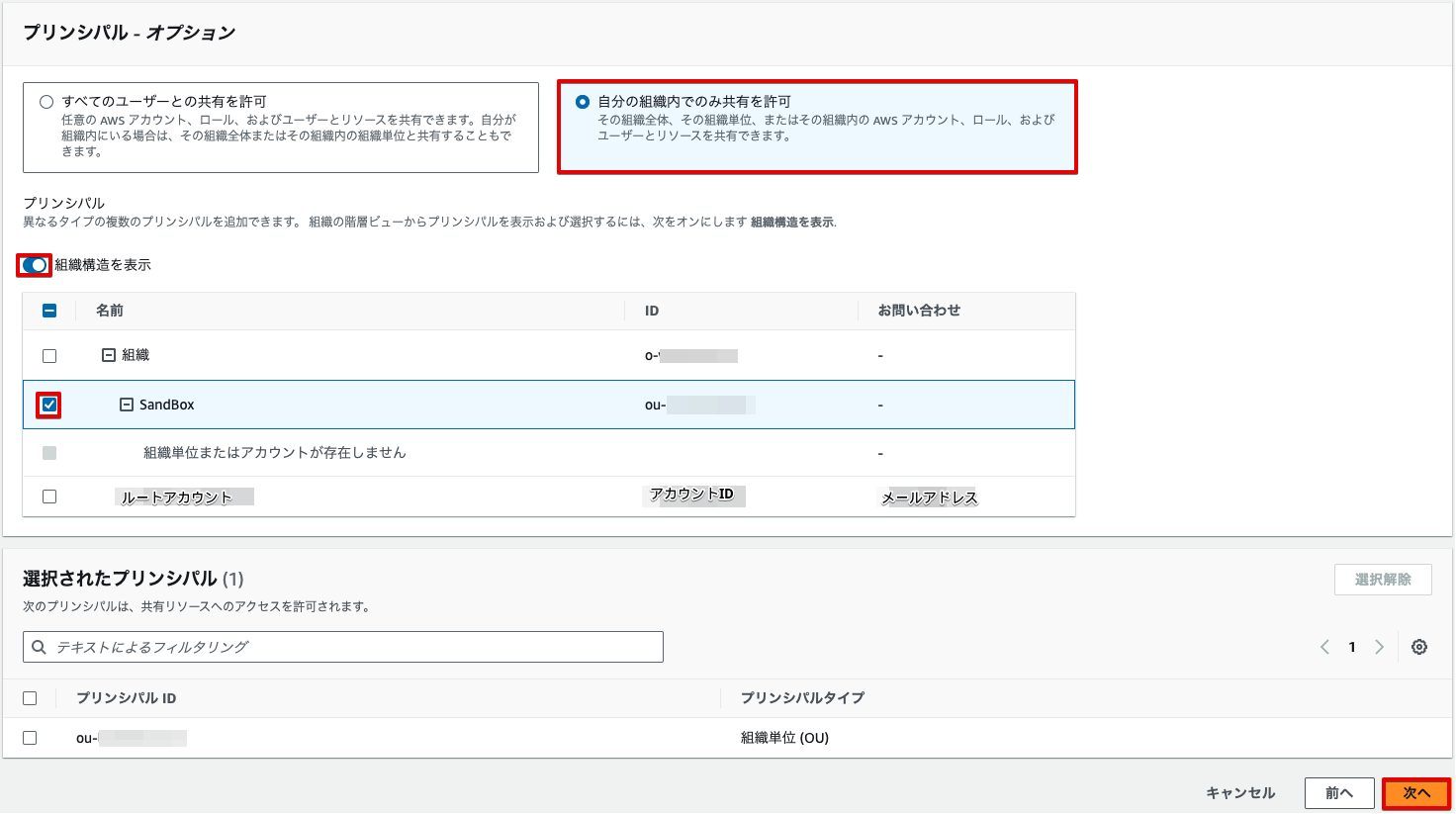Click the 選択されたプリンシパル (1) heading
This screenshot has width=1456, height=814.
133,579
